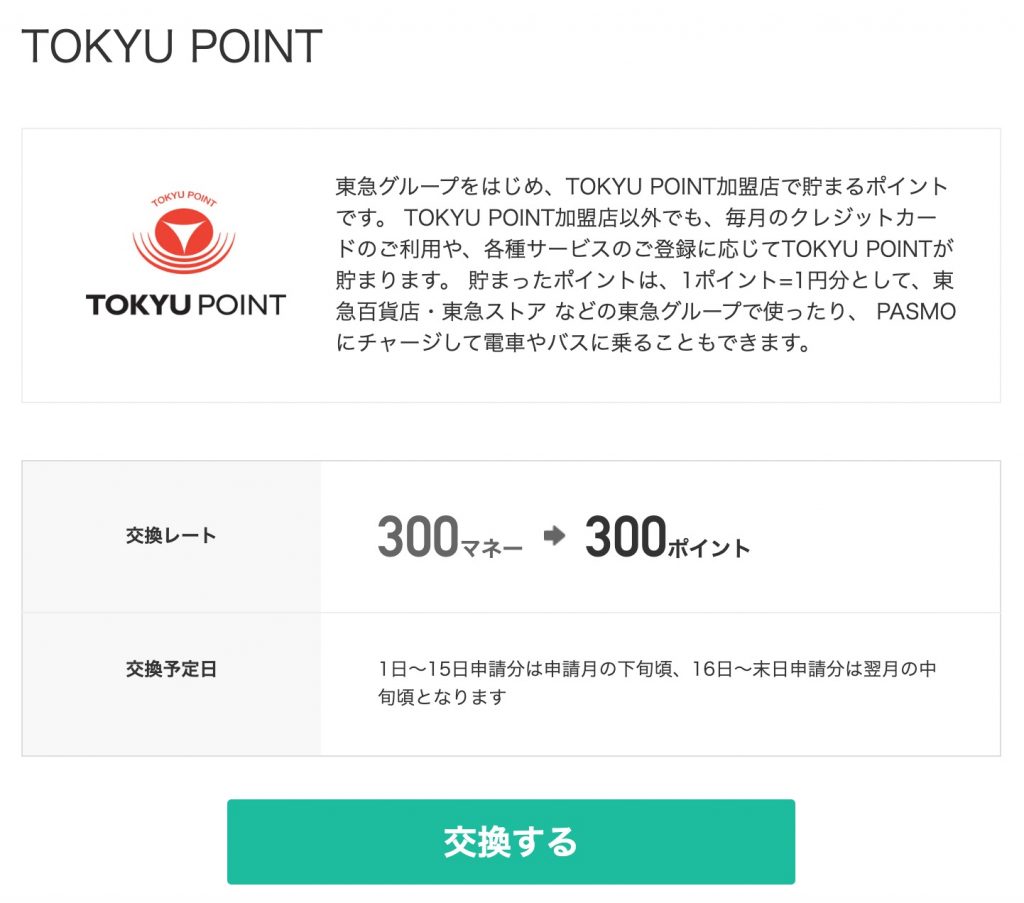The width and height of the screenshot is (1024, 903).
Task: Click the TOKYU POINT page heading
Action: tap(171, 47)
